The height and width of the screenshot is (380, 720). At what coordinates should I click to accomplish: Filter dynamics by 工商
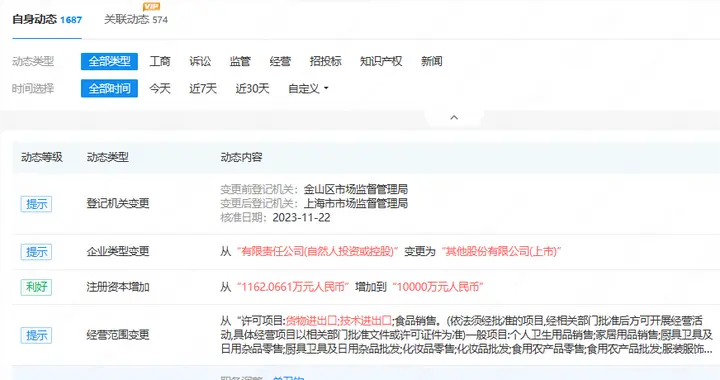(x=160, y=61)
